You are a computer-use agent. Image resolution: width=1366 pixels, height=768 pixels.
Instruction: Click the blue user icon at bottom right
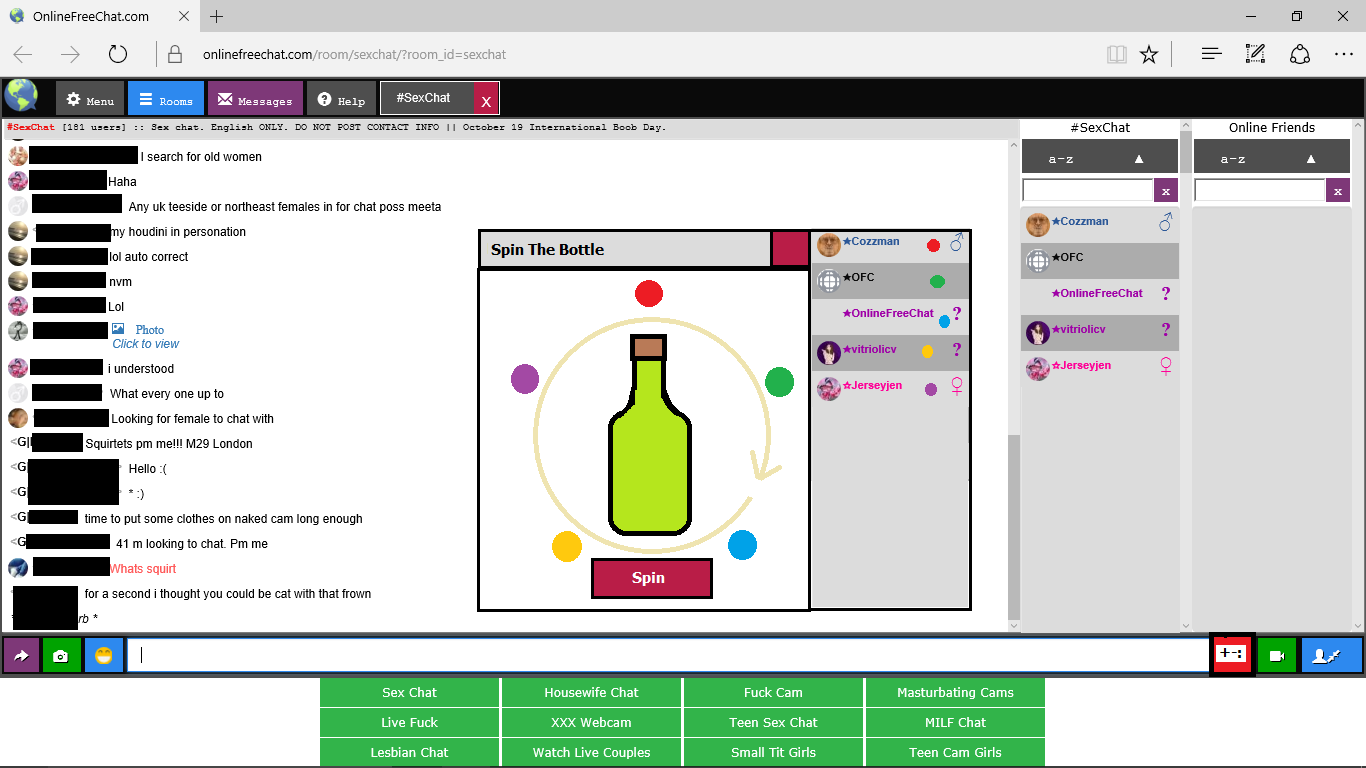coord(1331,655)
